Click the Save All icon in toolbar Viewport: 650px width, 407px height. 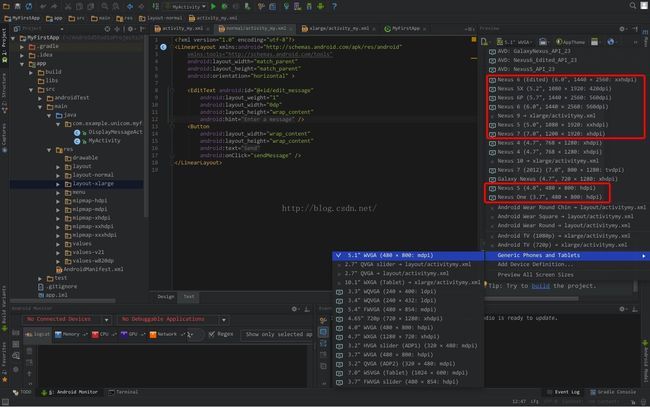[17, 6]
